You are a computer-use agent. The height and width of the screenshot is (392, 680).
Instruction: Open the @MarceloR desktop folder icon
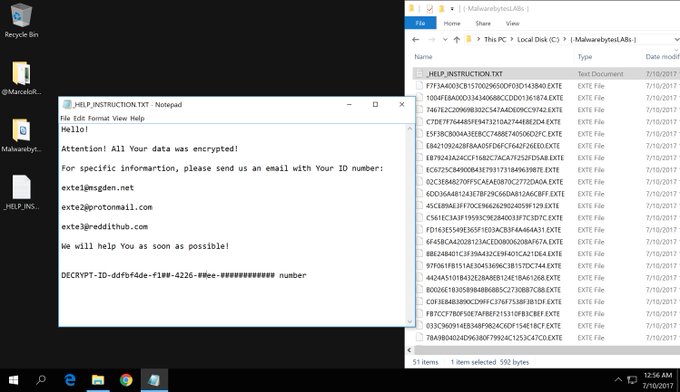pyautogui.click(x=21, y=78)
